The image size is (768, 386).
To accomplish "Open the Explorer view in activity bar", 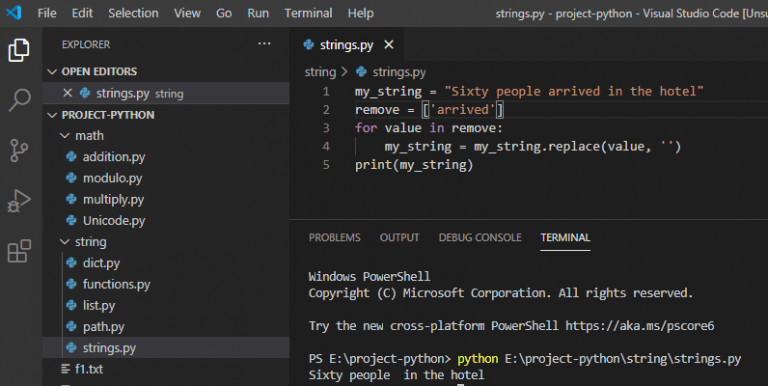I will pyautogui.click(x=19, y=50).
